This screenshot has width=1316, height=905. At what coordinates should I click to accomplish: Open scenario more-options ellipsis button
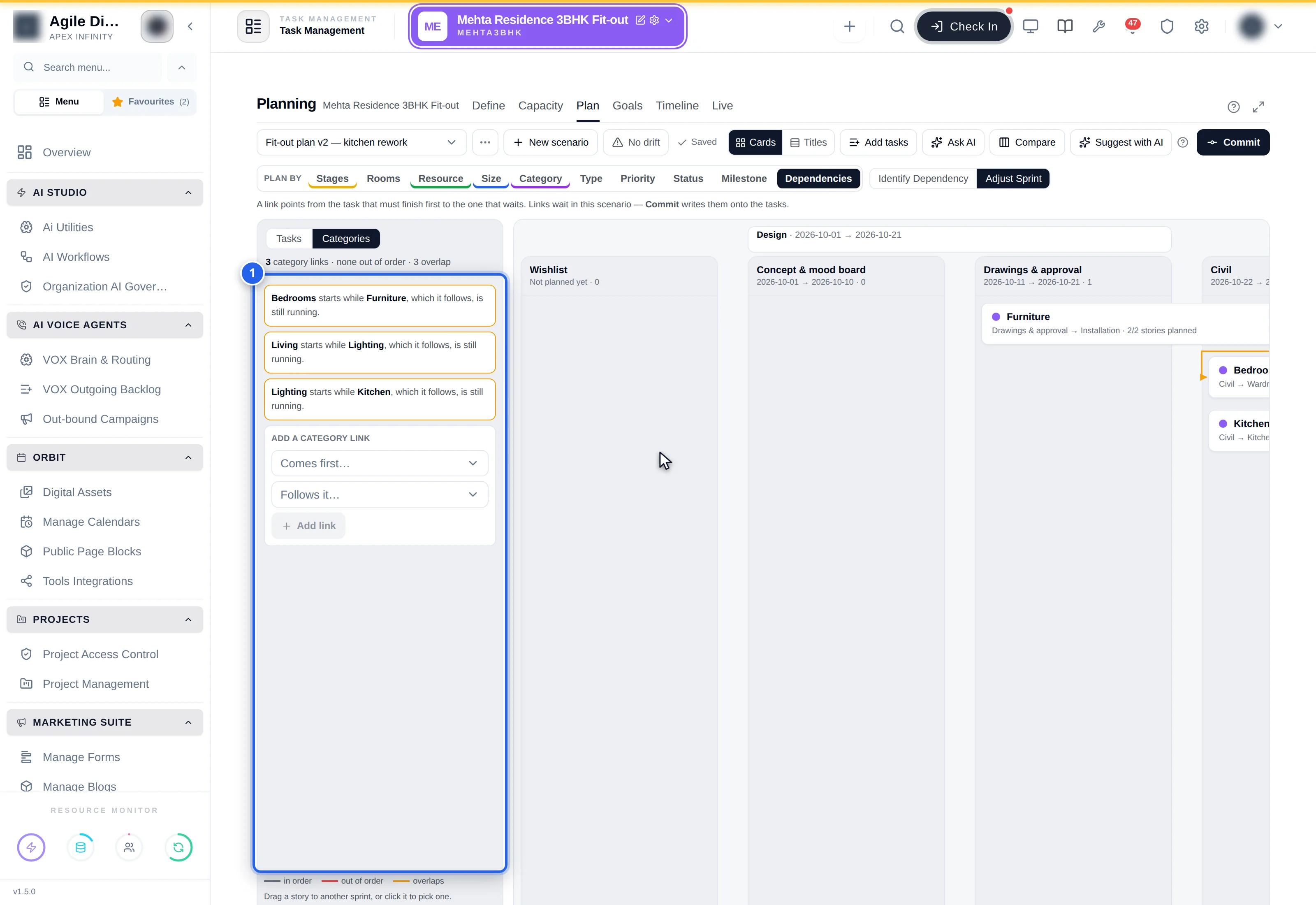point(485,142)
